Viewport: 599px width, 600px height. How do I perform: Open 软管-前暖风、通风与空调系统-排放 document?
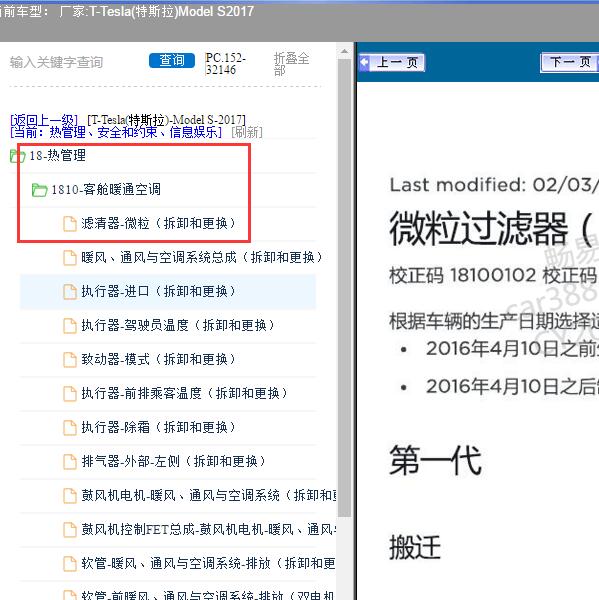(209, 595)
